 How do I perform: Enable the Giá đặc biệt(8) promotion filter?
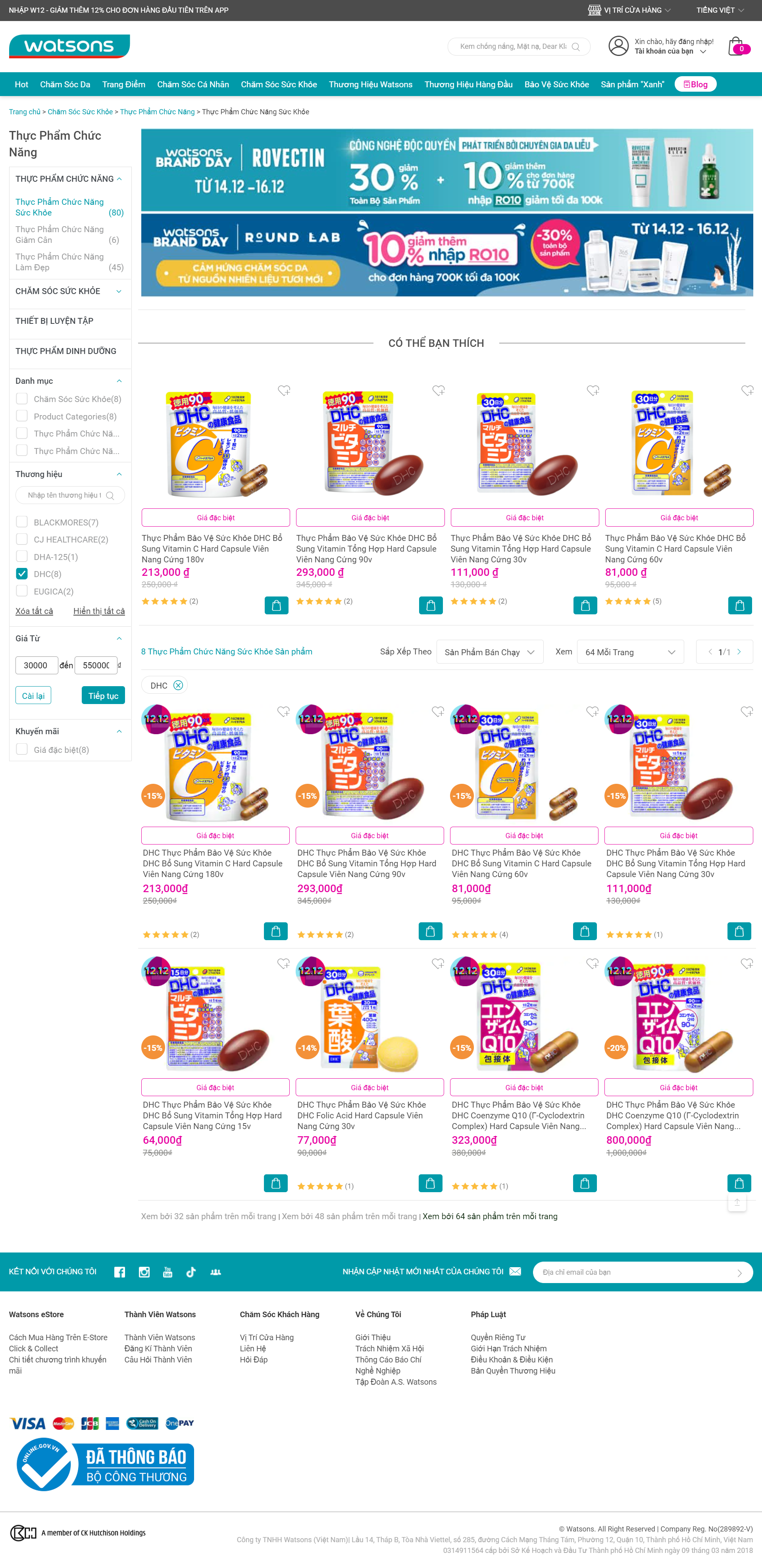[22, 749]
